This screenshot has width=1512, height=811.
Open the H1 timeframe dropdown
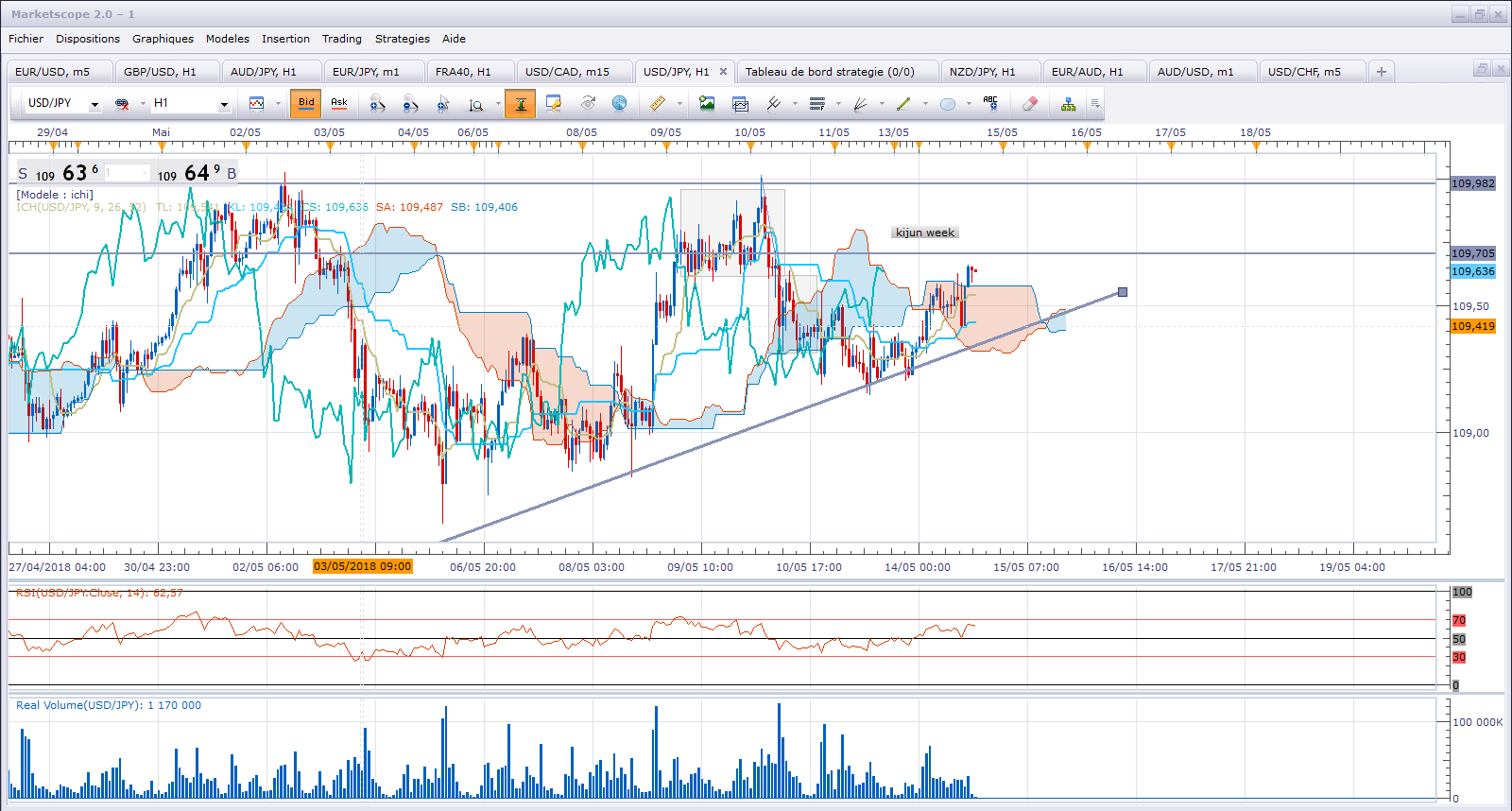tap(224, 104)
